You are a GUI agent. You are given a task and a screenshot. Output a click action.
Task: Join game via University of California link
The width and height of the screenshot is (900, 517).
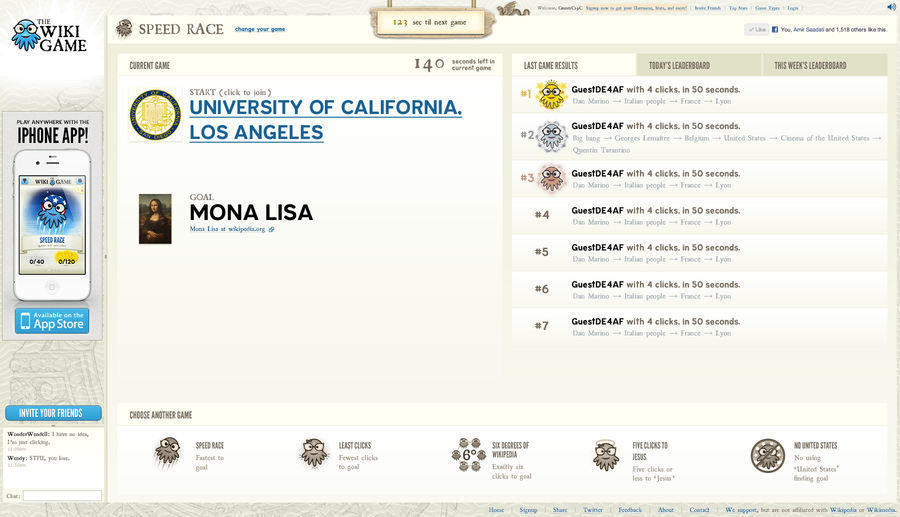[x=325, y=119]
